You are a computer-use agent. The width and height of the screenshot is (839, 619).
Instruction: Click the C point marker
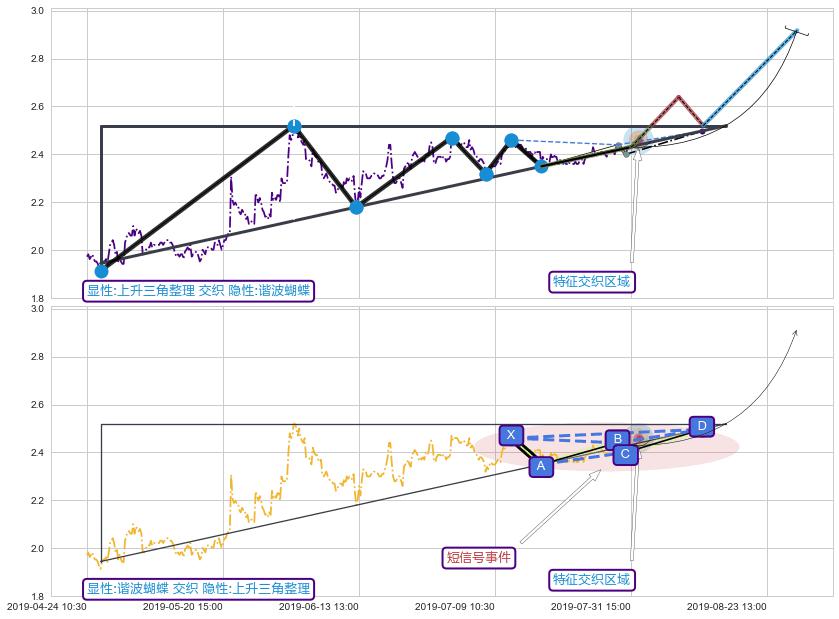(x=626, y=454)
